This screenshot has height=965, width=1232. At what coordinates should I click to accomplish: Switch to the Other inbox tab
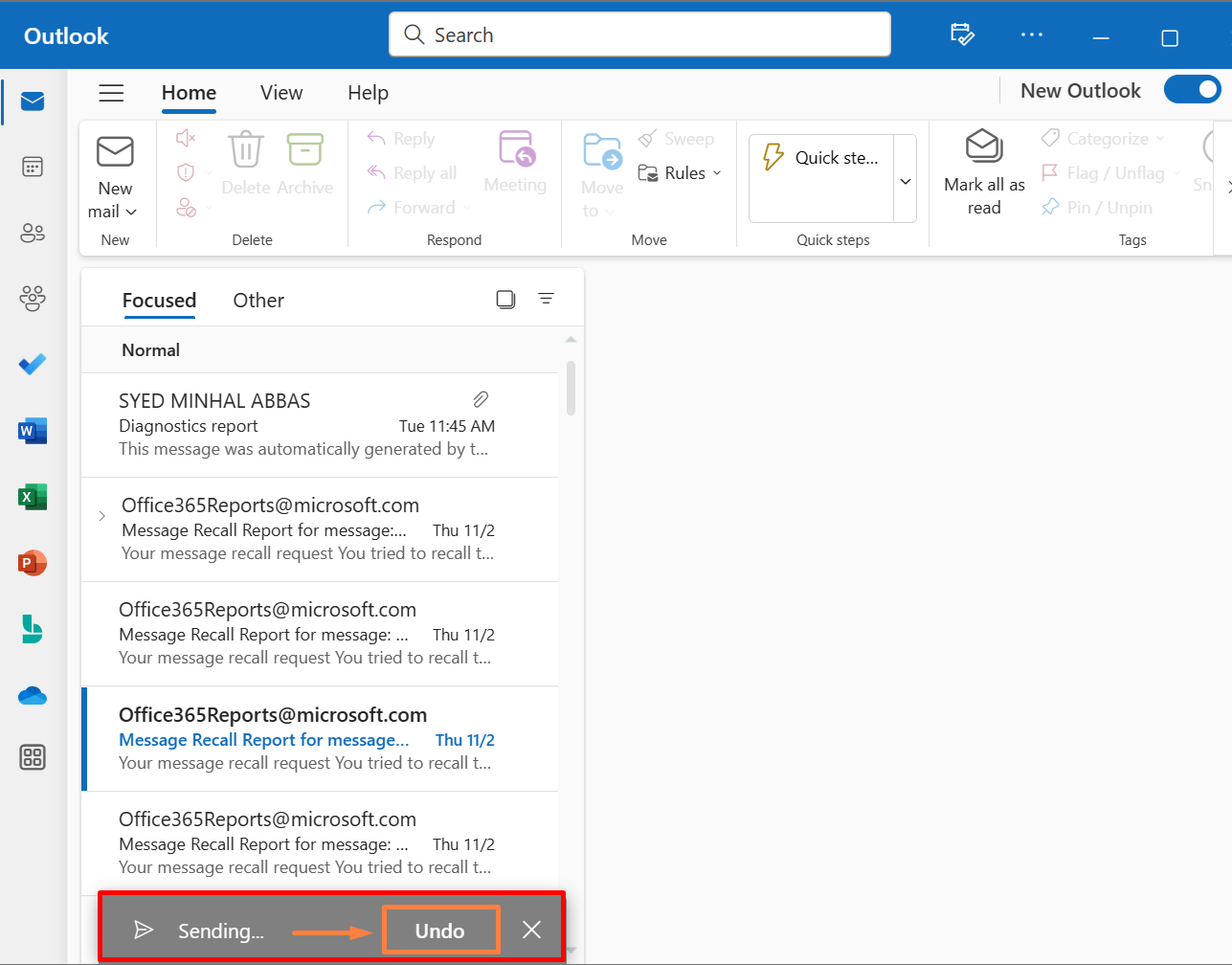tap(258, 301)
